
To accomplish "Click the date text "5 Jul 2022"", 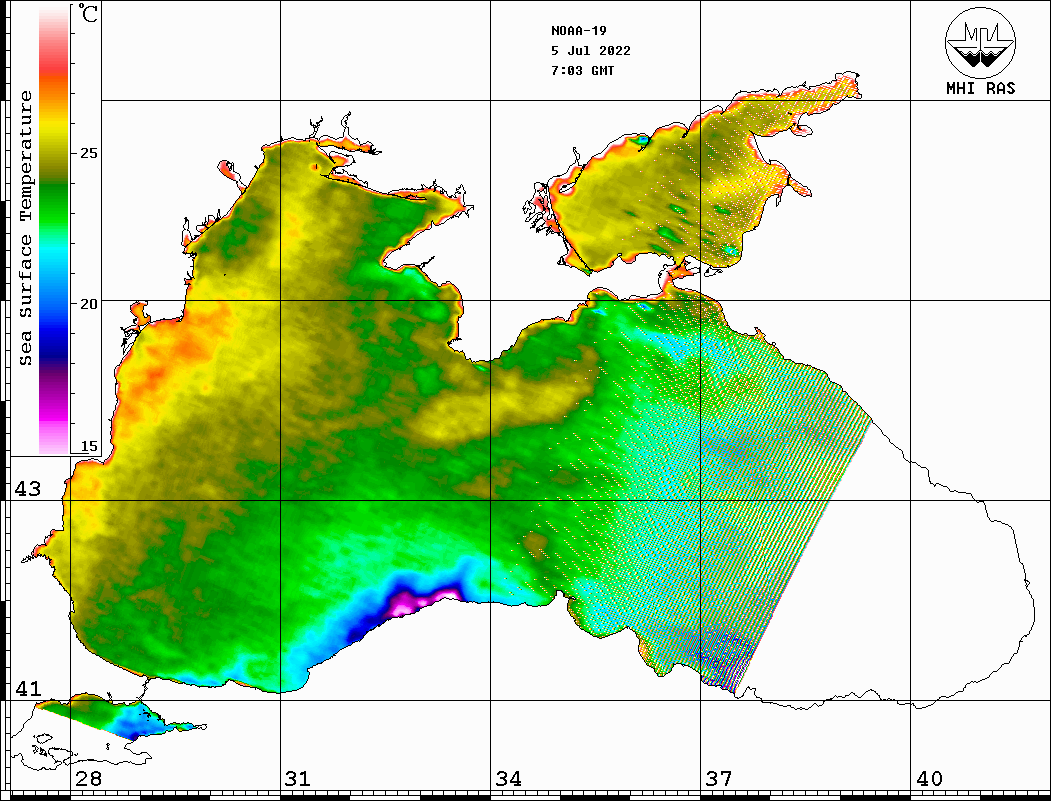I will tap(591, 51).
